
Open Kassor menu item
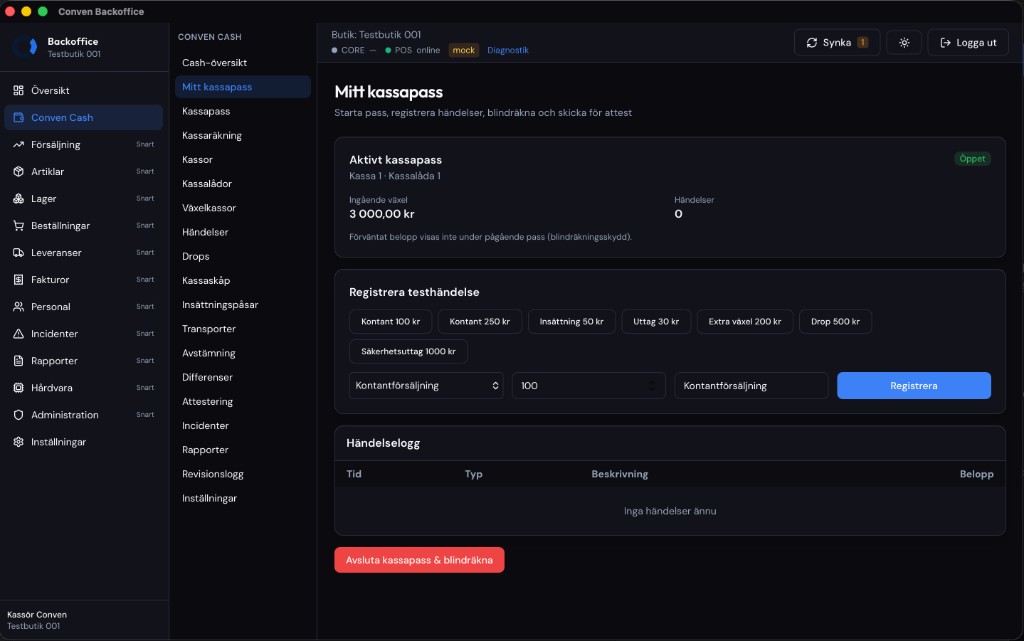click(242, 159)
